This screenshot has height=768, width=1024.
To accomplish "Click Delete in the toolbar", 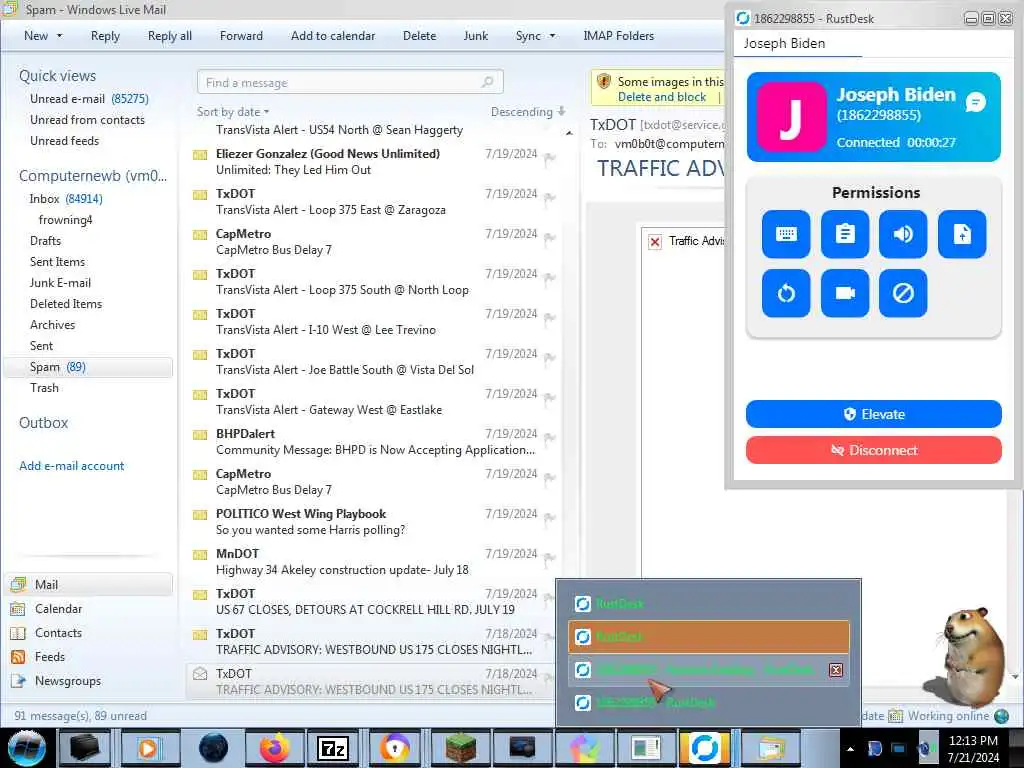I will [419, 36].
